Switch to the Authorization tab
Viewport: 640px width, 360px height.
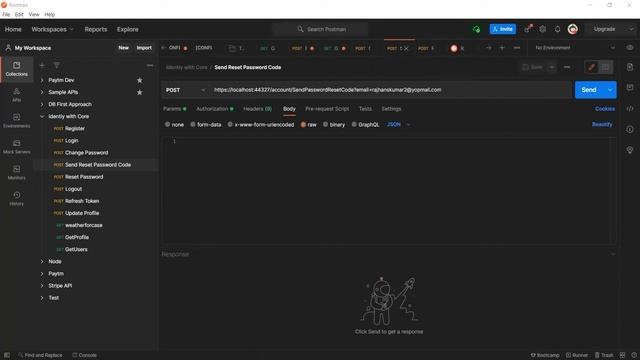click(x=215, y=109)
